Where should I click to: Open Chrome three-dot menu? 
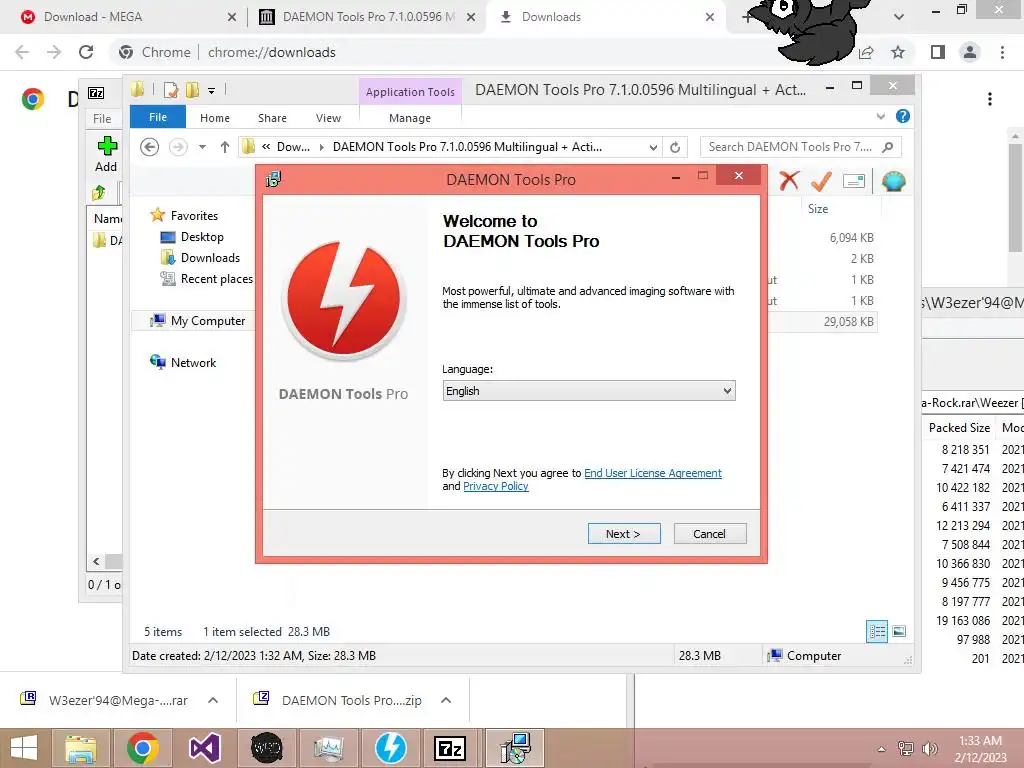pyautogui.click(x=1002, y=52)
